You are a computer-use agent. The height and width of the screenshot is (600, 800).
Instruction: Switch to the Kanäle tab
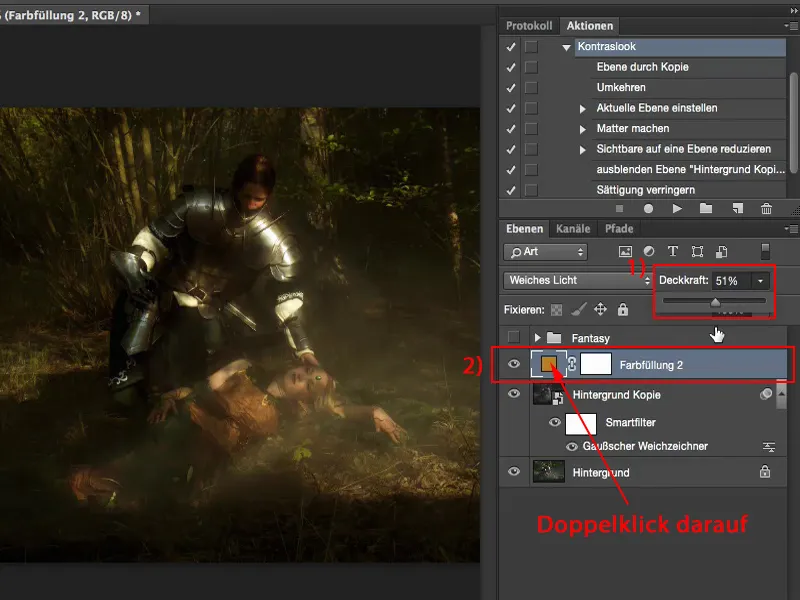tap(572, 229)
